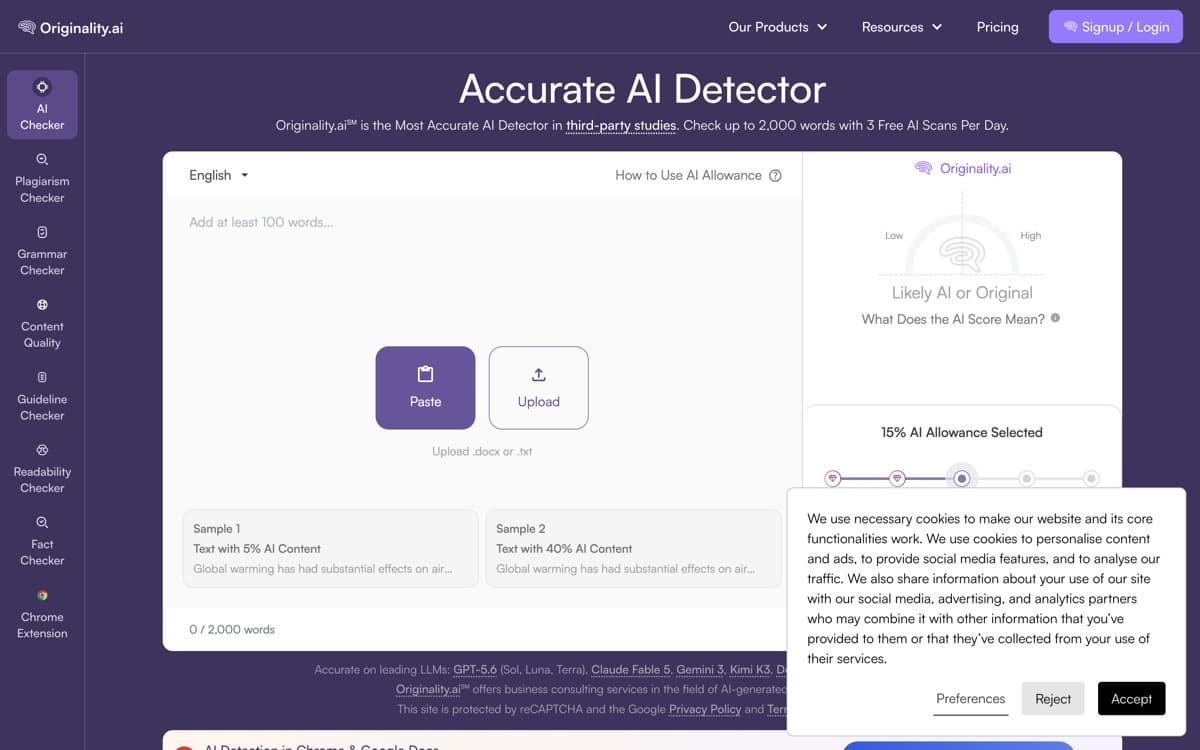Image resolution: width=1200 pixels, height=750 pixels.
Task: Open the GPT-5.6 link
Action: click(x=475, y=669)
